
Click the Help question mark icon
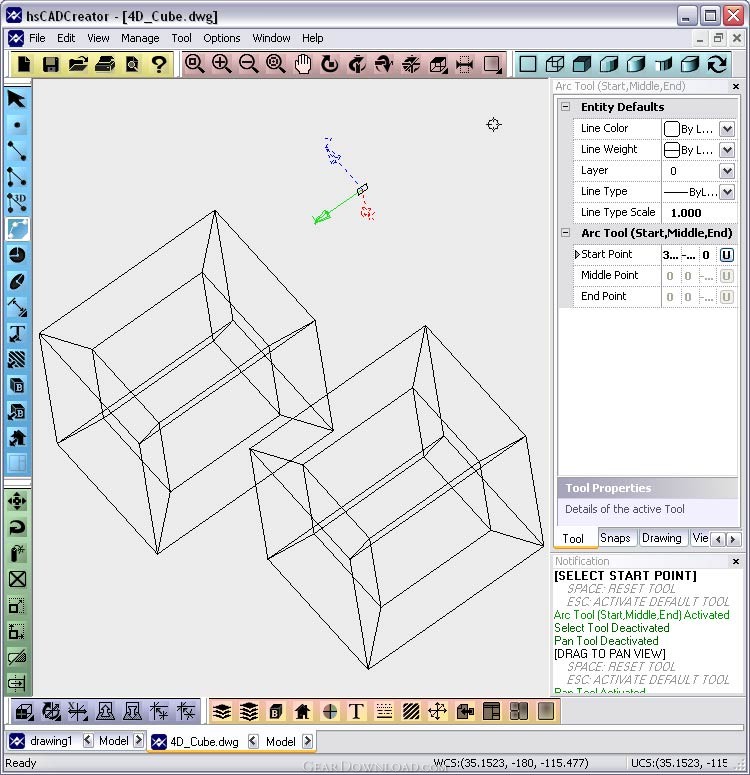tap(159, 64)
